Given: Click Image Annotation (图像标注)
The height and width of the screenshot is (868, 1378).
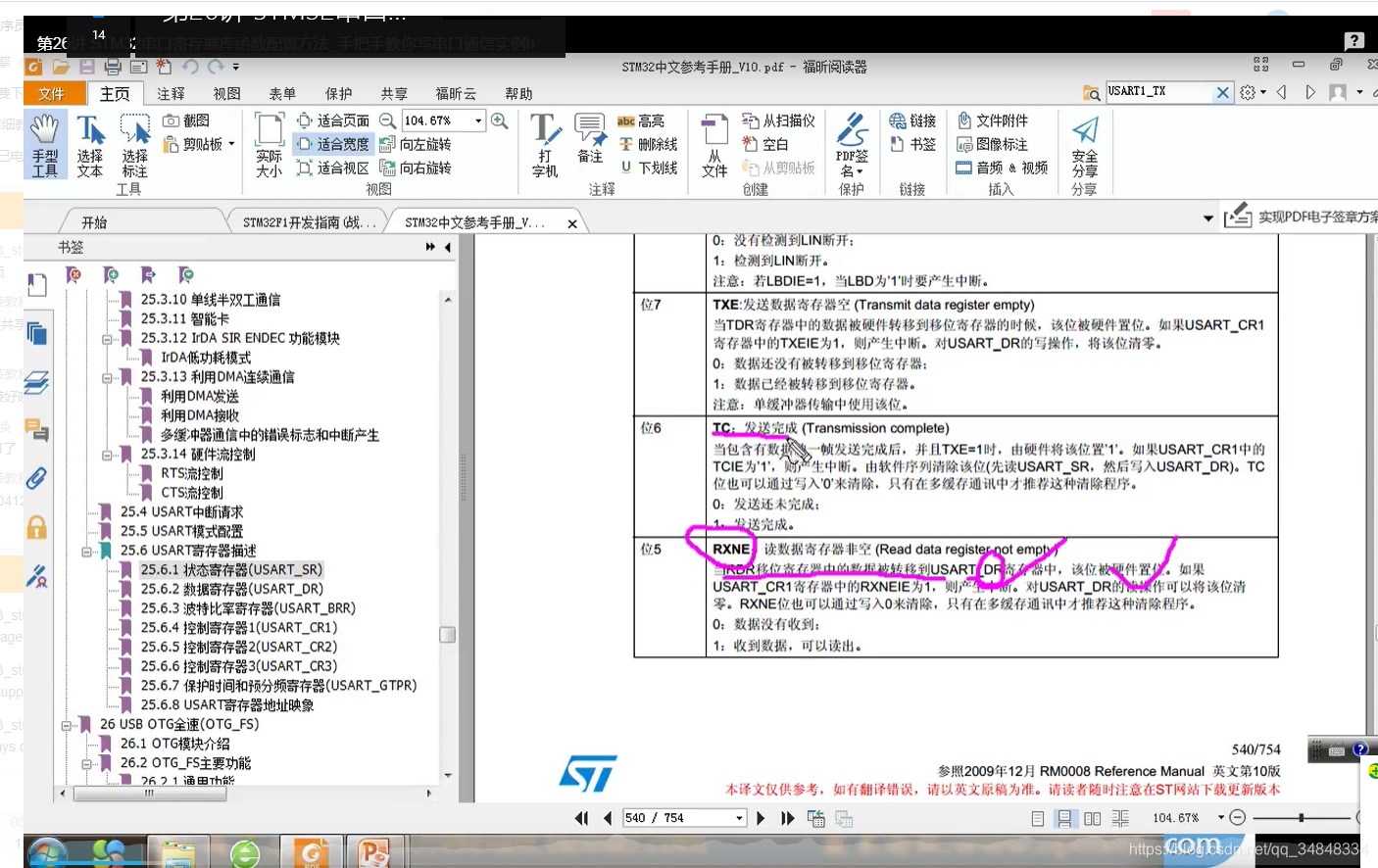Looking at the screenshot, I should (x=993, y=144).
